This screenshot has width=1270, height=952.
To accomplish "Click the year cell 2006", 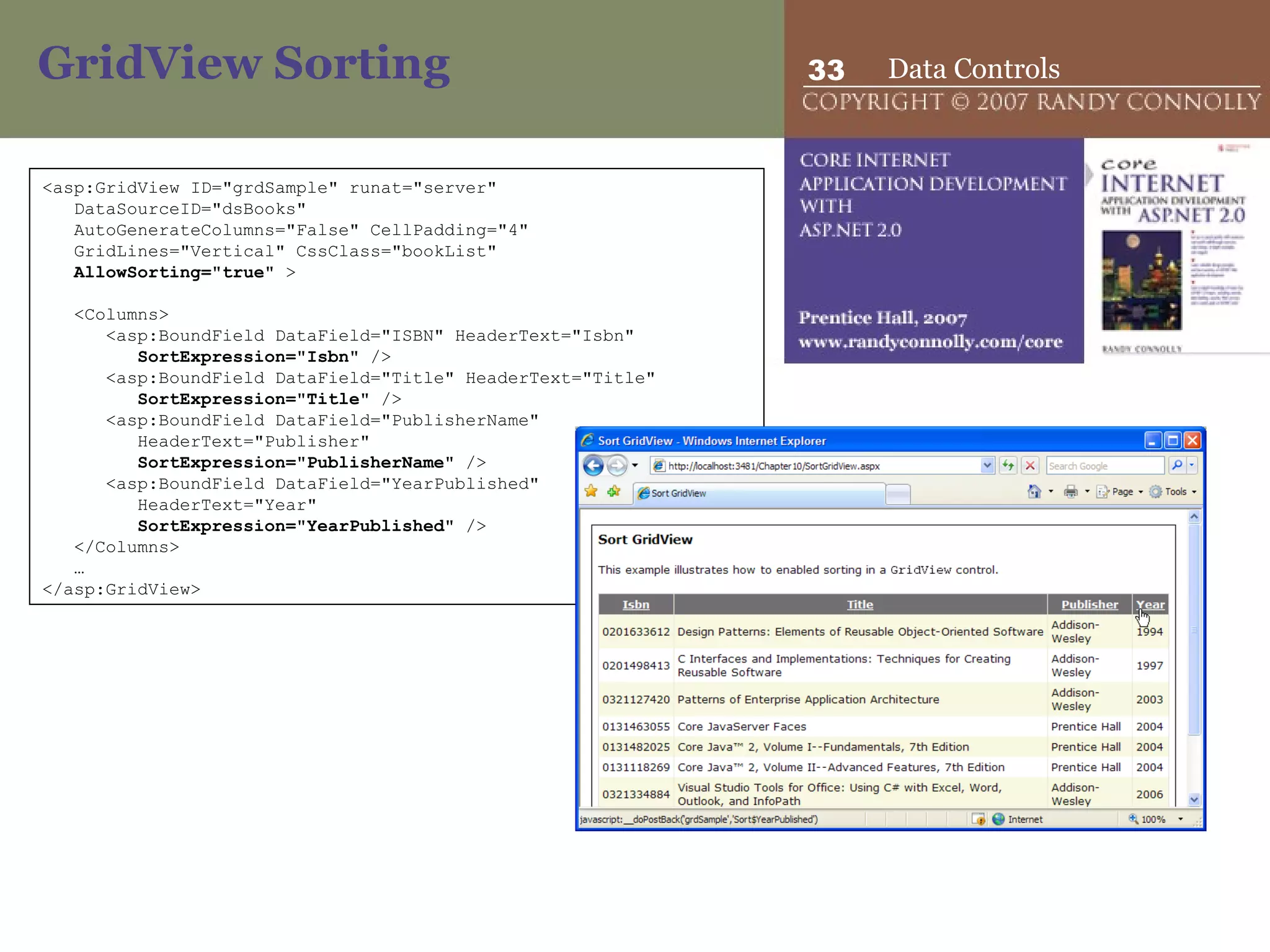I will [x=1150, y=794].
